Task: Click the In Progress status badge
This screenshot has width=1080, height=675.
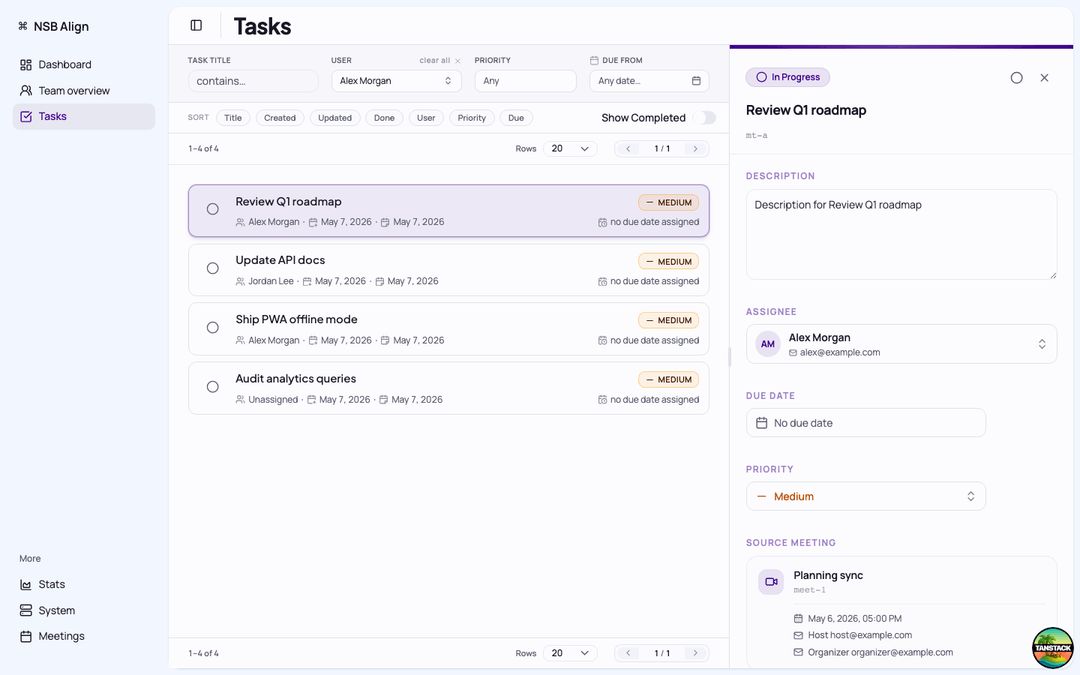Action: (x=788, y=77)
